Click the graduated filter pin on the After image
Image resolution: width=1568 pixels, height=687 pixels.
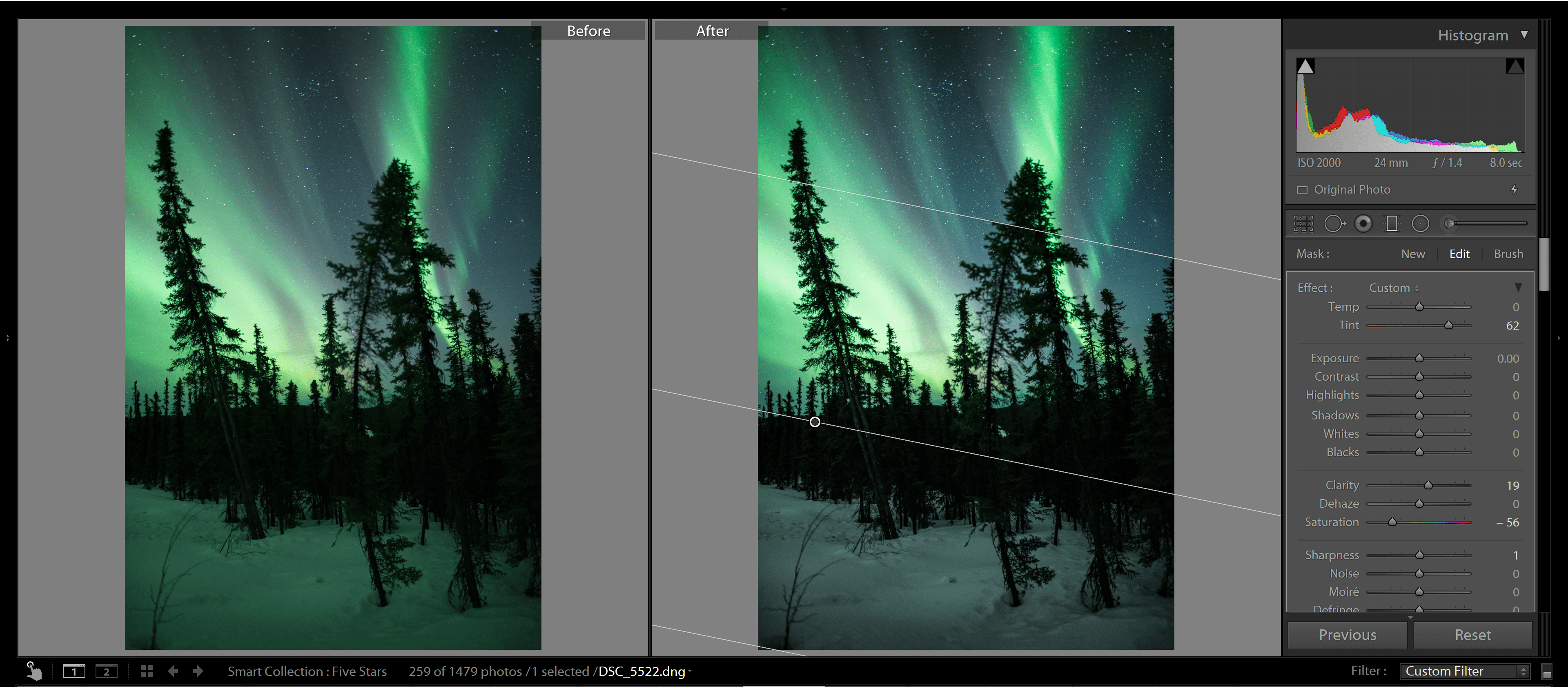[815, 422]
